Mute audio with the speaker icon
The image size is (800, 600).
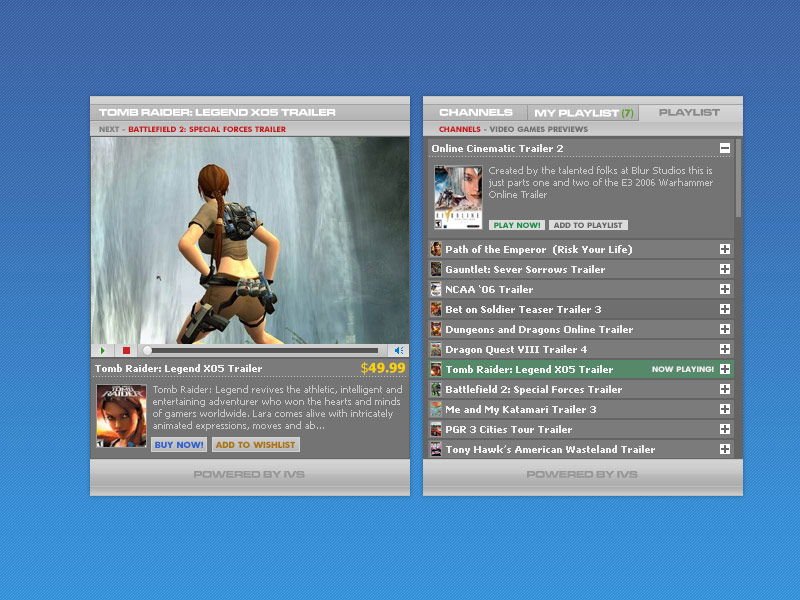pos(397,350)
